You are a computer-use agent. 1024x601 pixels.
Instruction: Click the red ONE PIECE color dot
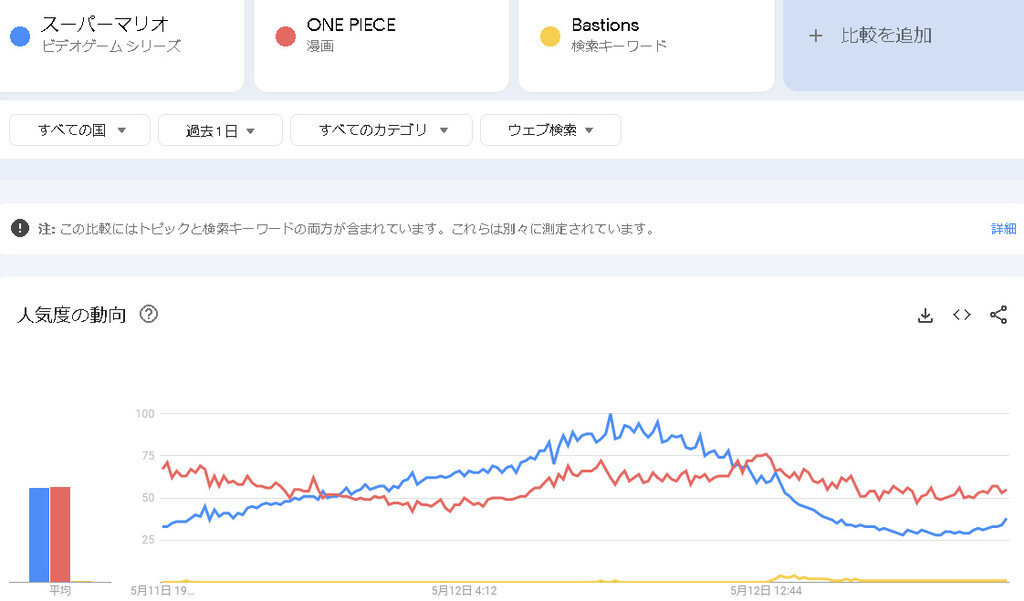[x=284, y=37]
